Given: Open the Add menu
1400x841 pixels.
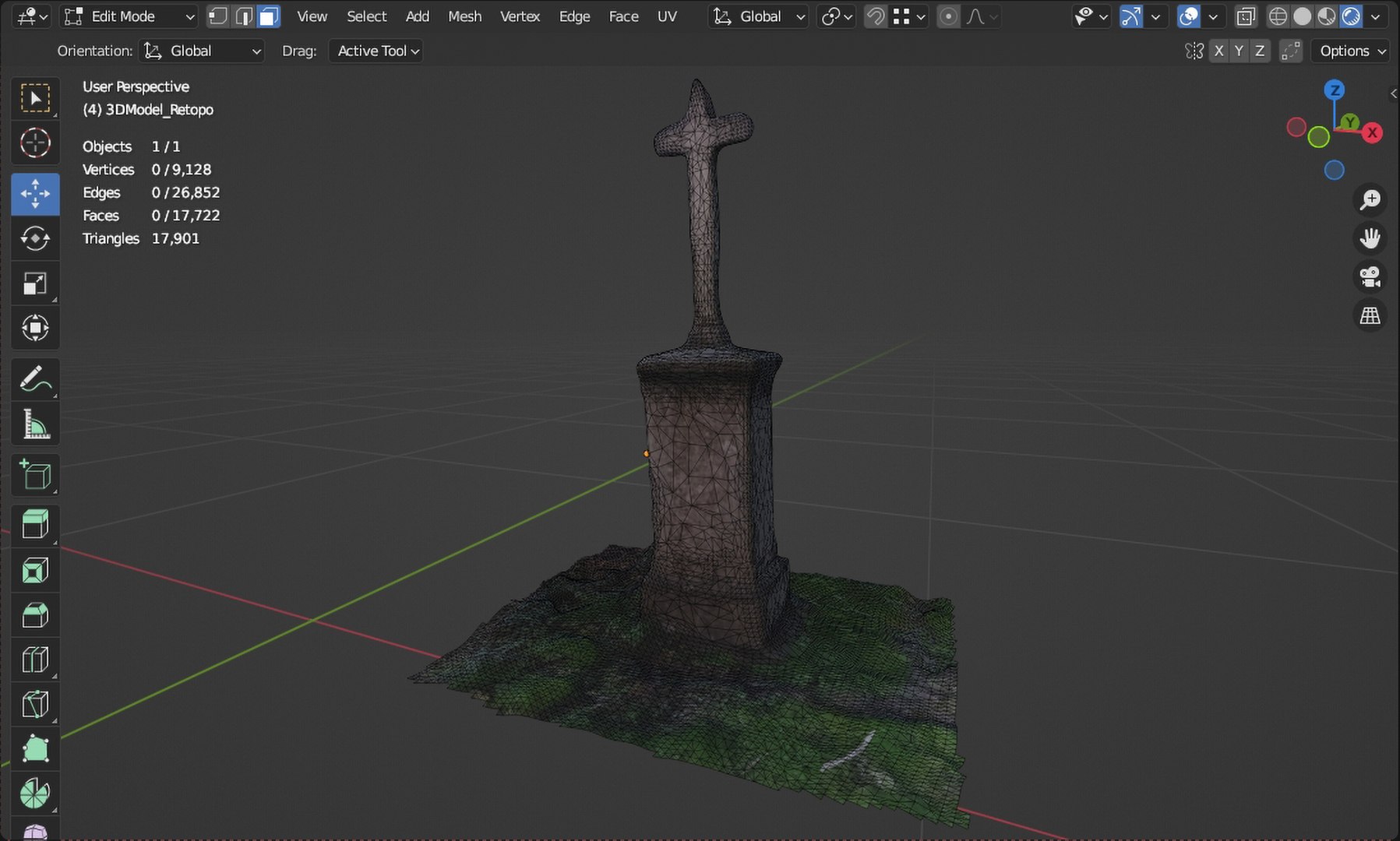Looking at the screenshot, I should (417, 16).
